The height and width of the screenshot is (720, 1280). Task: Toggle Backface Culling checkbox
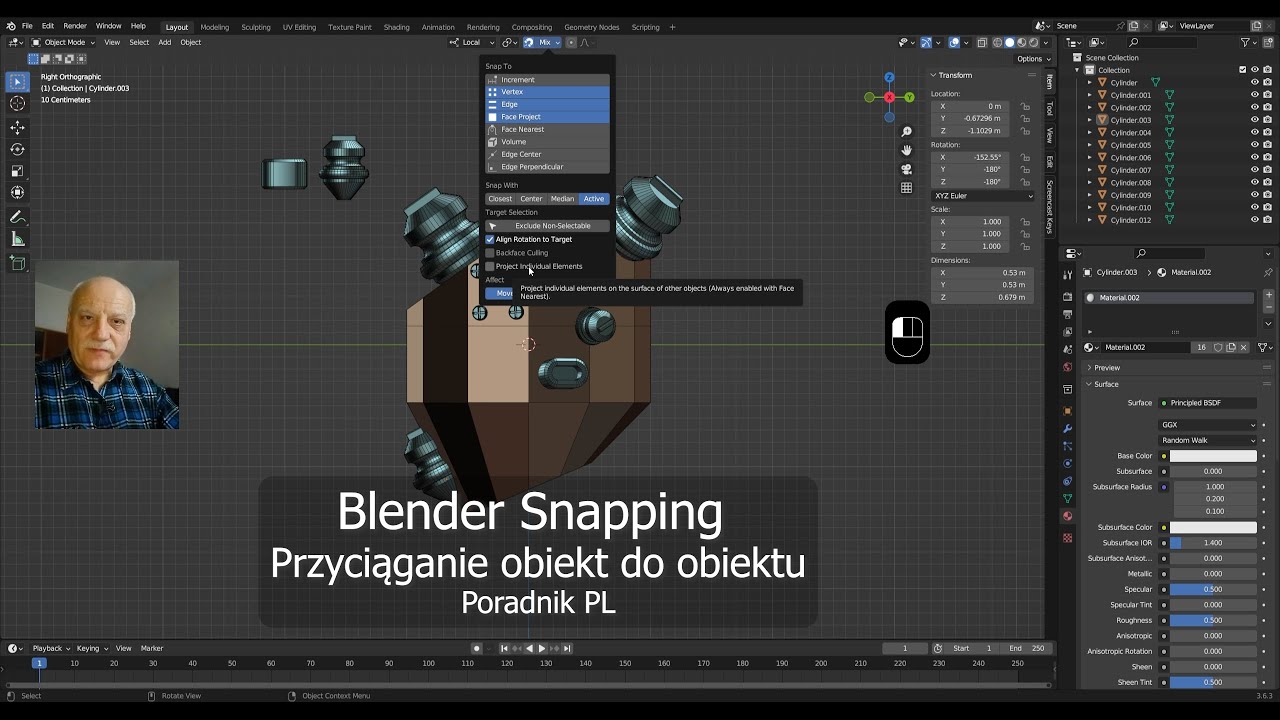point(490,253)
